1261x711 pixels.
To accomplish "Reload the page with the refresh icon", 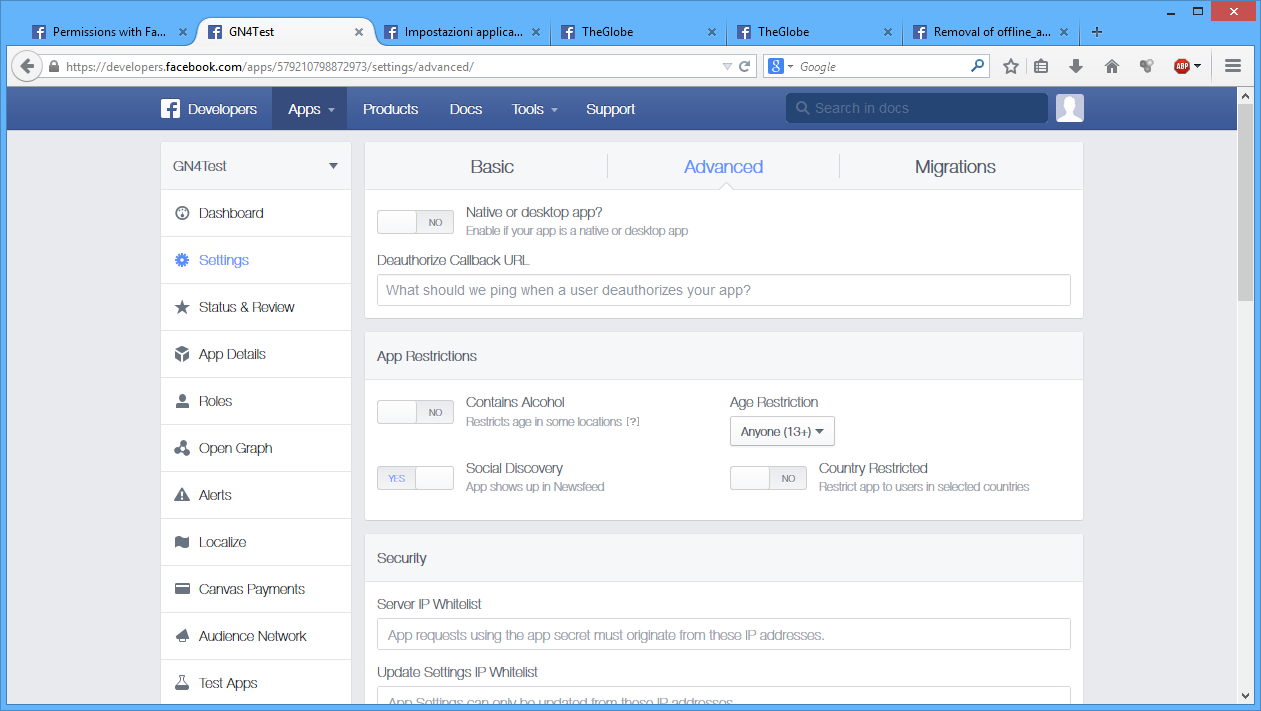I will [744, 67].
